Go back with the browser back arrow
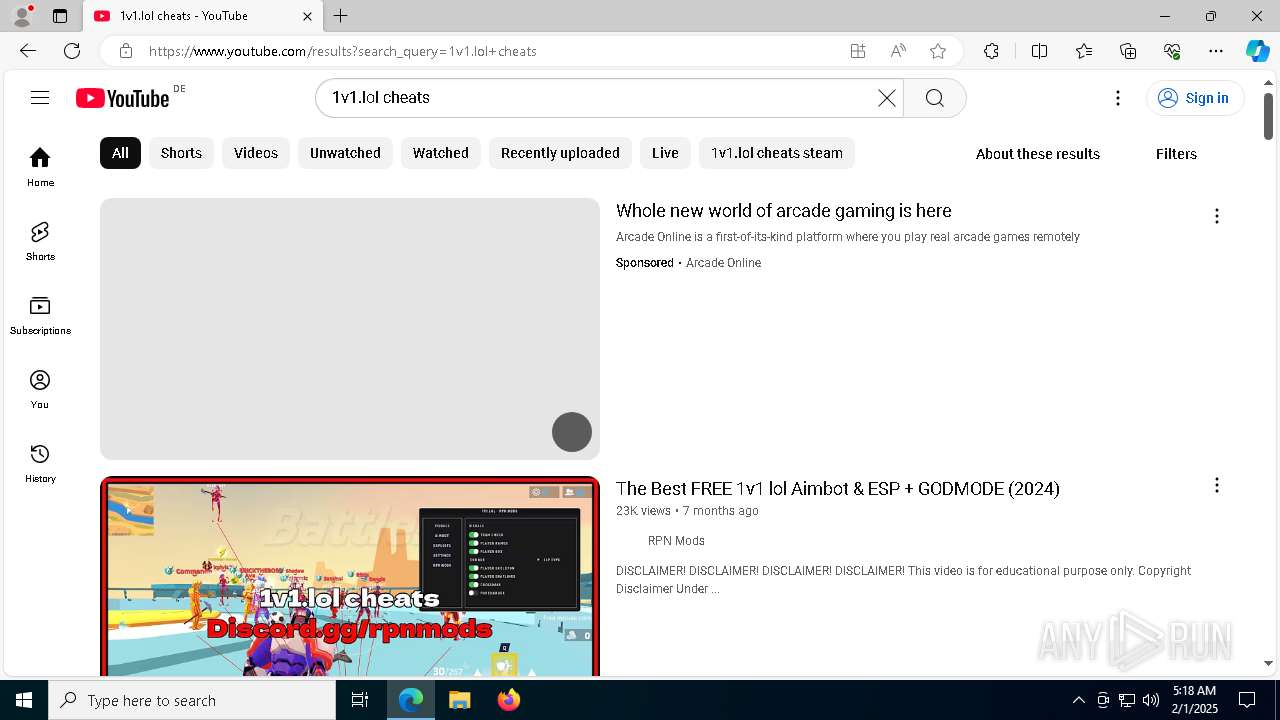Image resolution: width=1280 pixels, height=720 pixels. [x=28, y=51]
